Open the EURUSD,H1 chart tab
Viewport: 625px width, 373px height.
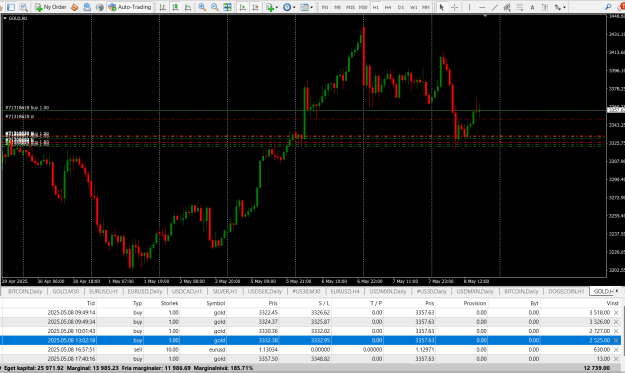(x=103, y=291)
